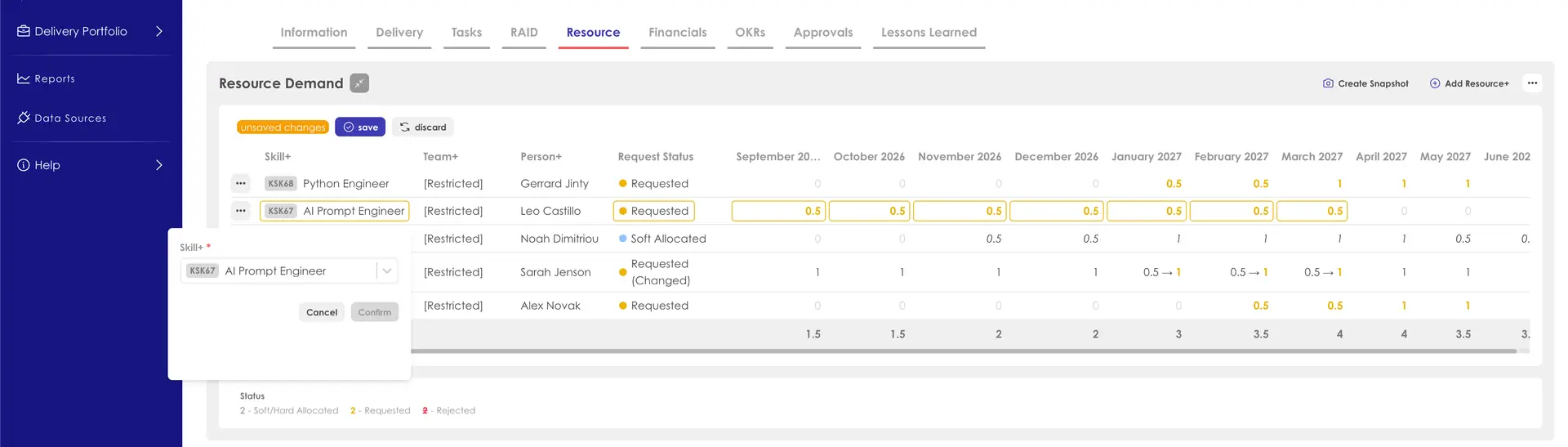Click Sarah Jenson's January 2027 changed value
This screenshot has height=447, width=1568.
[1162, 272]
